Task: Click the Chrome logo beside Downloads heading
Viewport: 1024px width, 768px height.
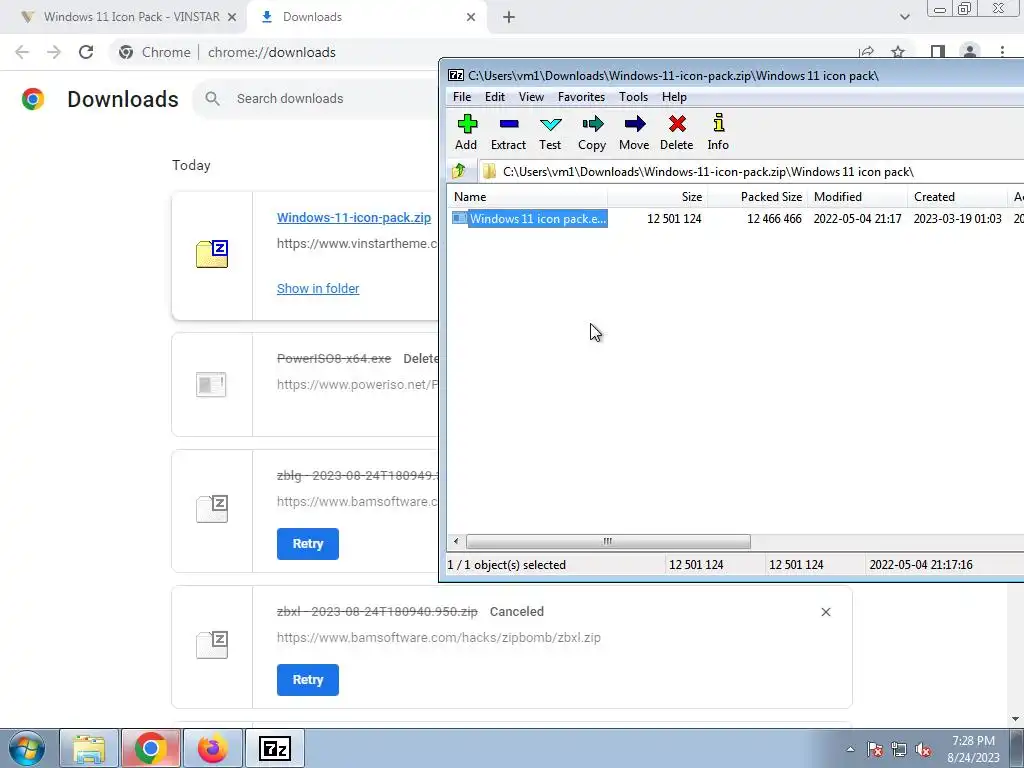Action: coord(33,99)
